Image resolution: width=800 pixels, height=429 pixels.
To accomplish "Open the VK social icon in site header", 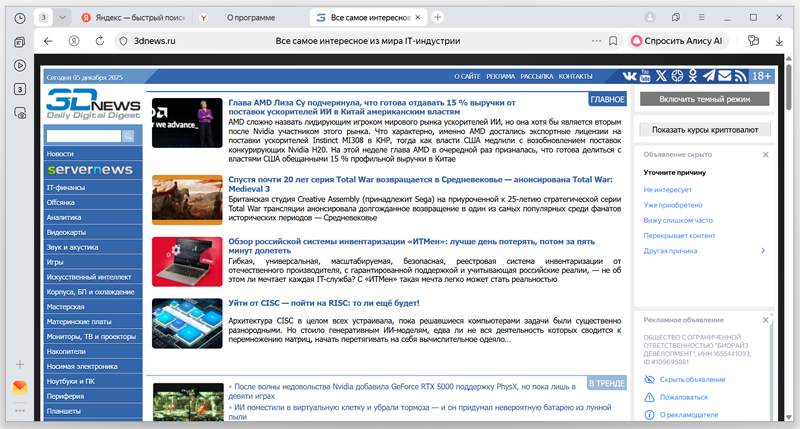I will (x=628, y=76).
